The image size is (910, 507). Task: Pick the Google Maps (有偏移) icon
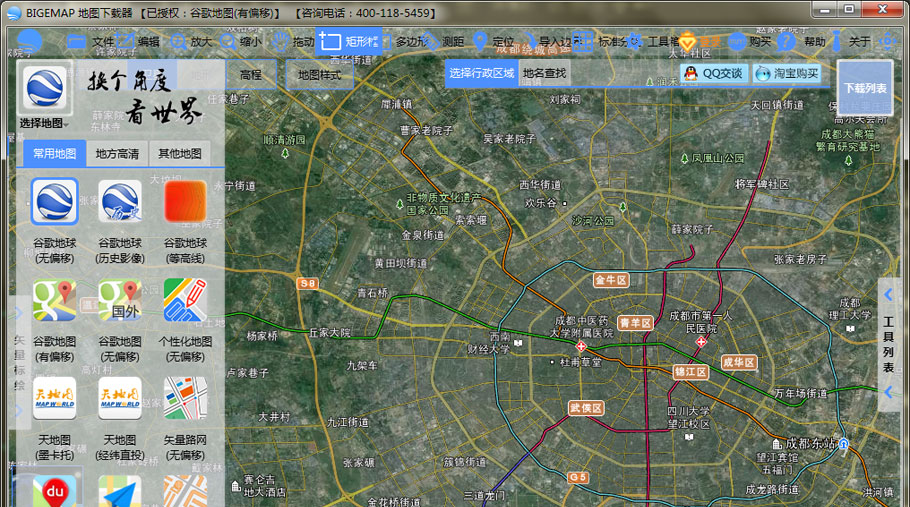(55, 300)
